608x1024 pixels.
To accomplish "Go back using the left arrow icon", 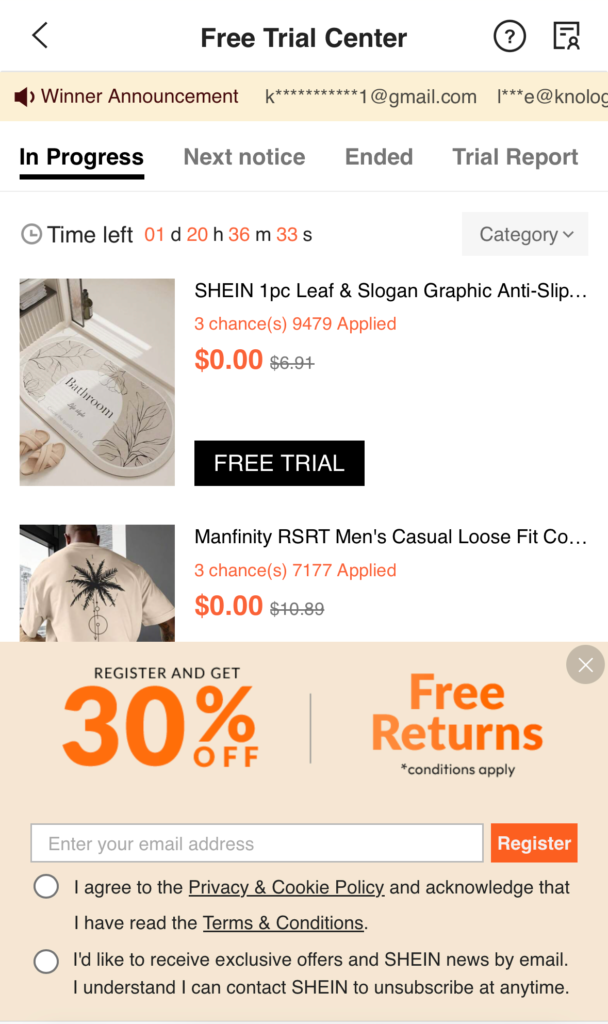I will coord(40,35).
